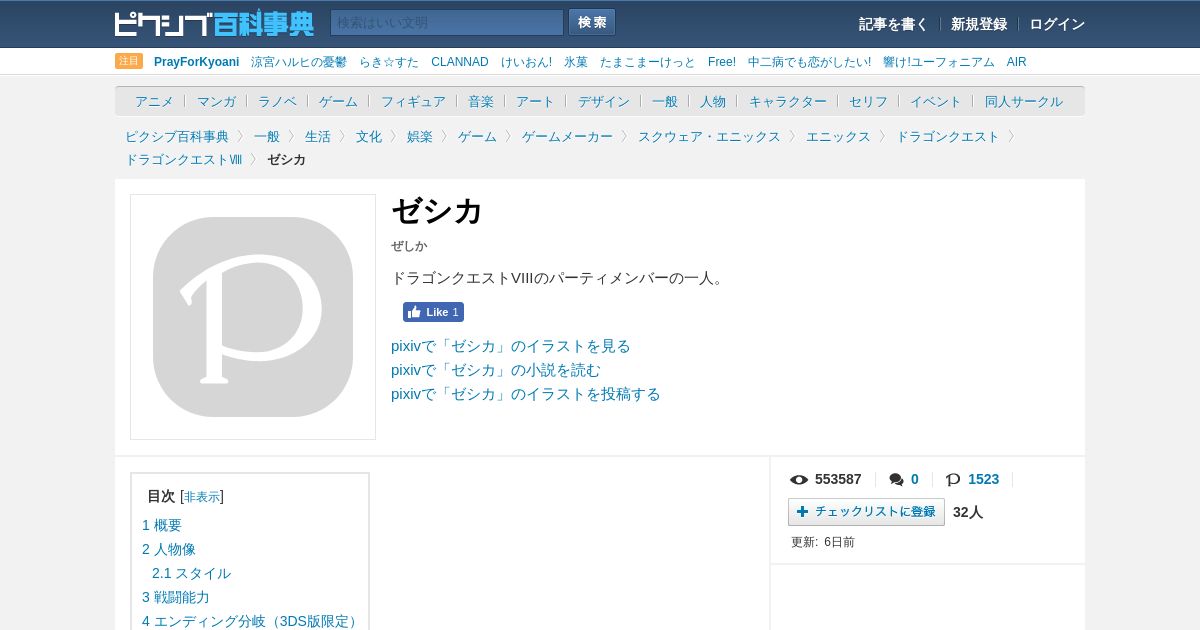The height and width of the screenshot is (630, 1200).
Task: Open ゲームメーカー breadcrumb link
Action: click(567, 136)
